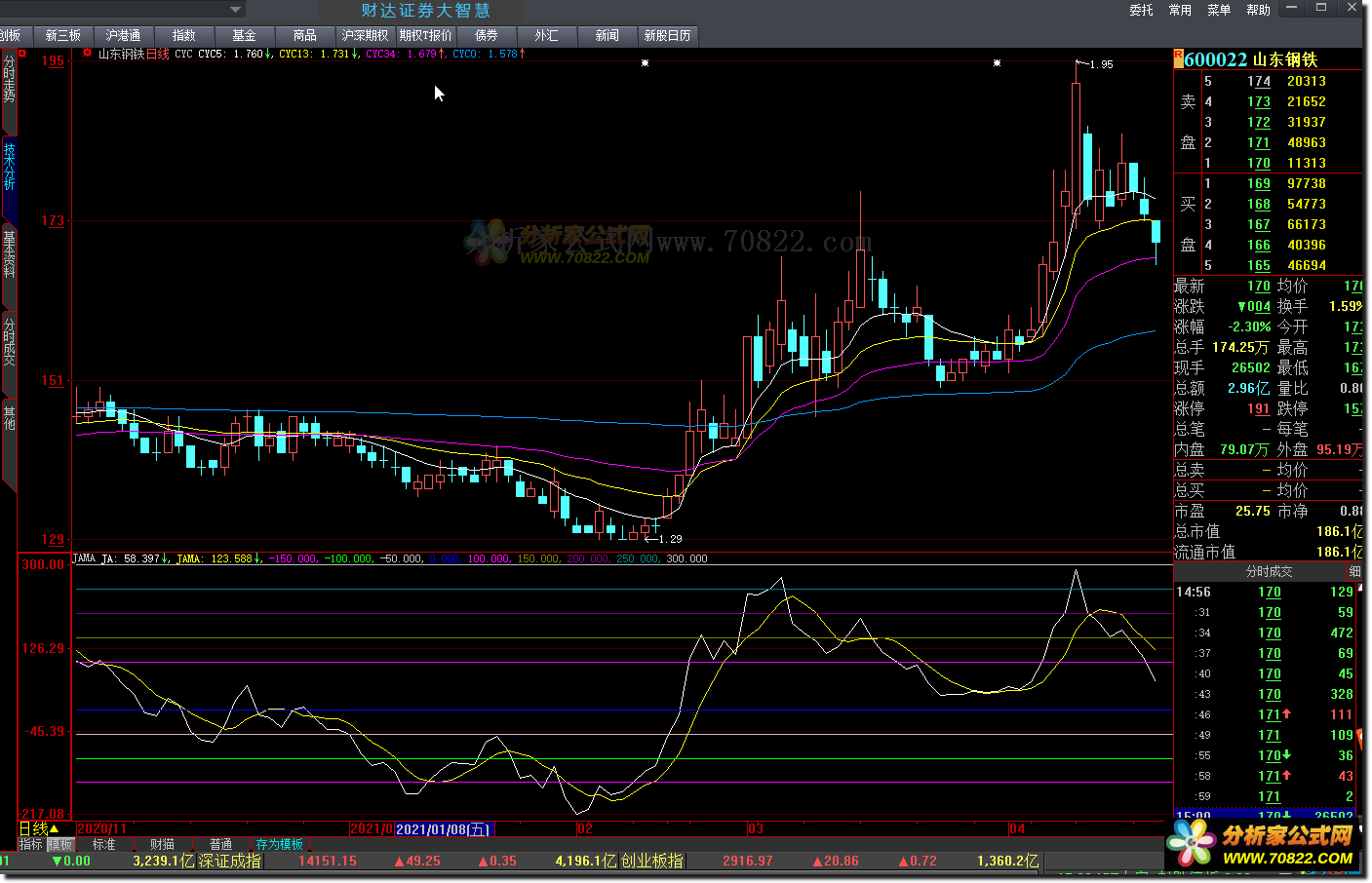Click the stock name 山东钢铁 in quote panel

1284,59
